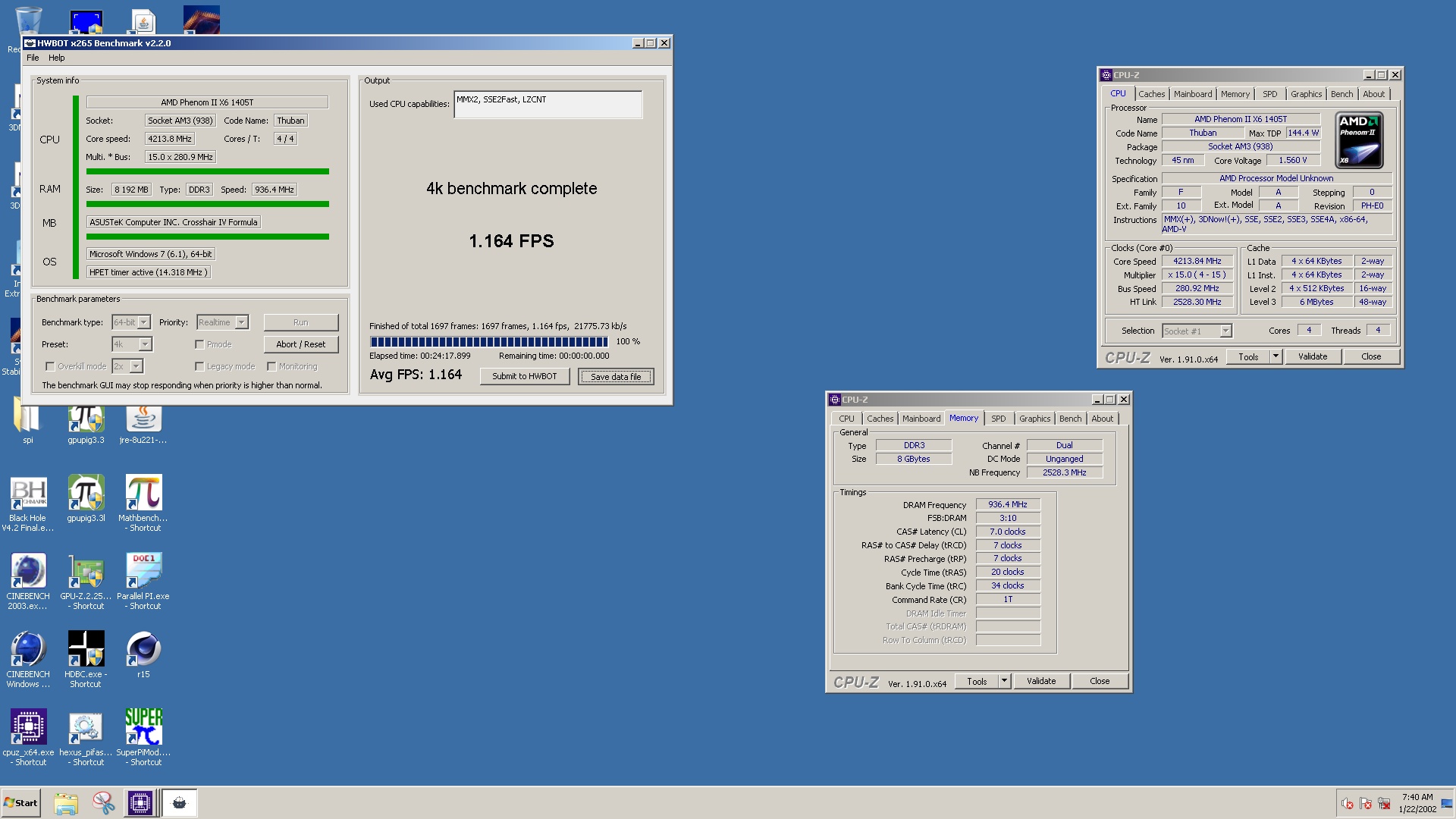Click the Core Speed 4213.84 MHz value
The width and height of the screenshot is (1456, 819).
[1197, 261]
